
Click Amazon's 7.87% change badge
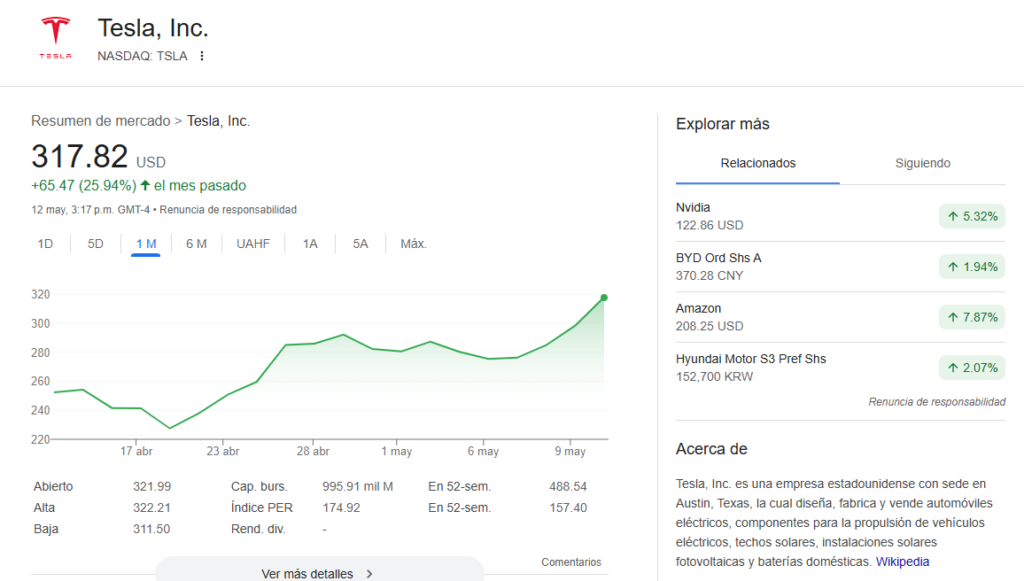point(972,317)
